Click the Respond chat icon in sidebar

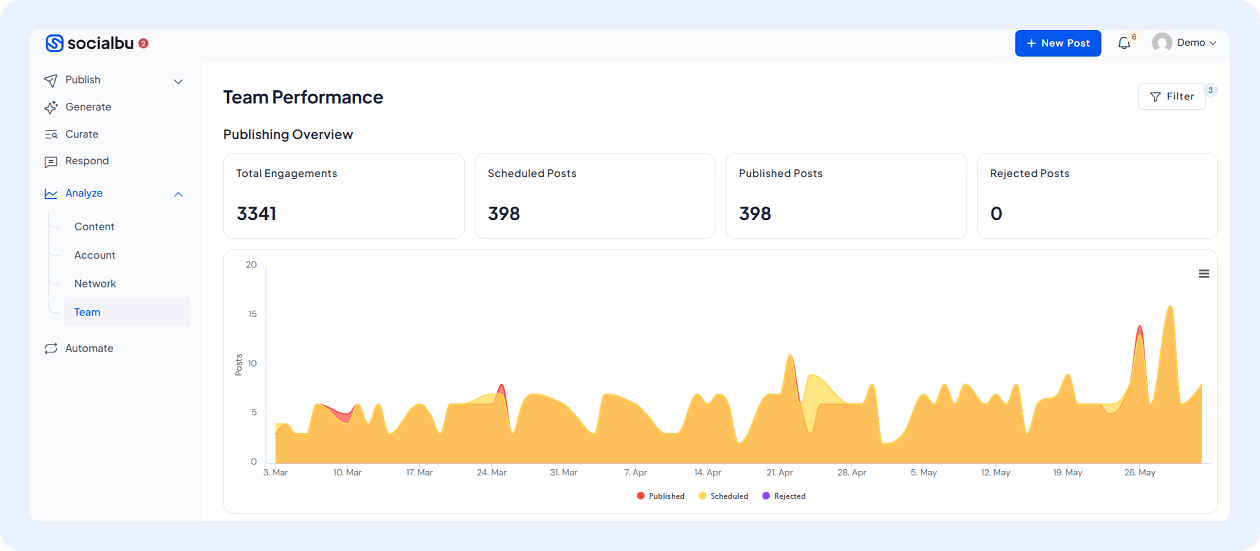pos(51,161)
